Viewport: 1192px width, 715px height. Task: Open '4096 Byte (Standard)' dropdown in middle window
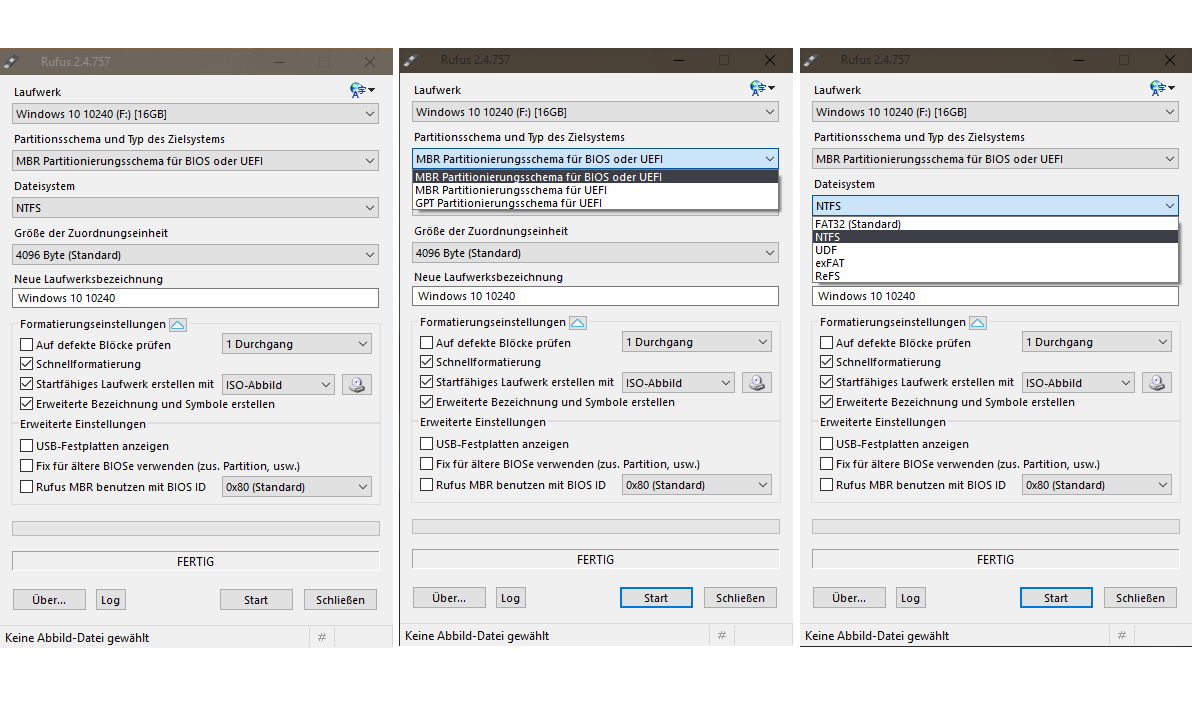click(595, 253)
